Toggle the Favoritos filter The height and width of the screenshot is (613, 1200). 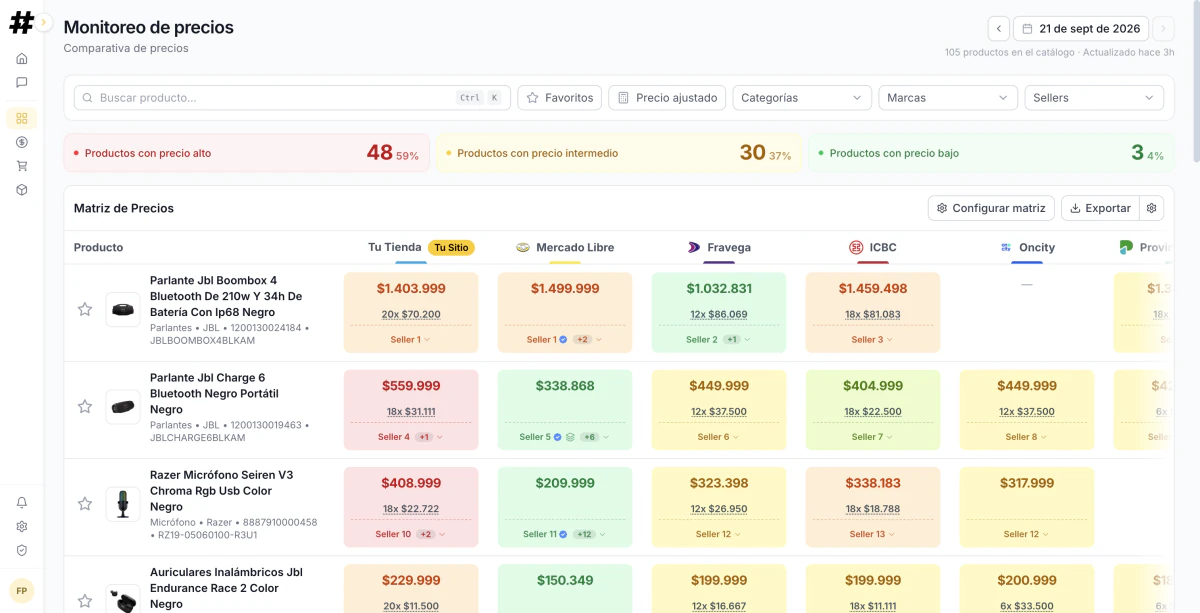[559, 98]
